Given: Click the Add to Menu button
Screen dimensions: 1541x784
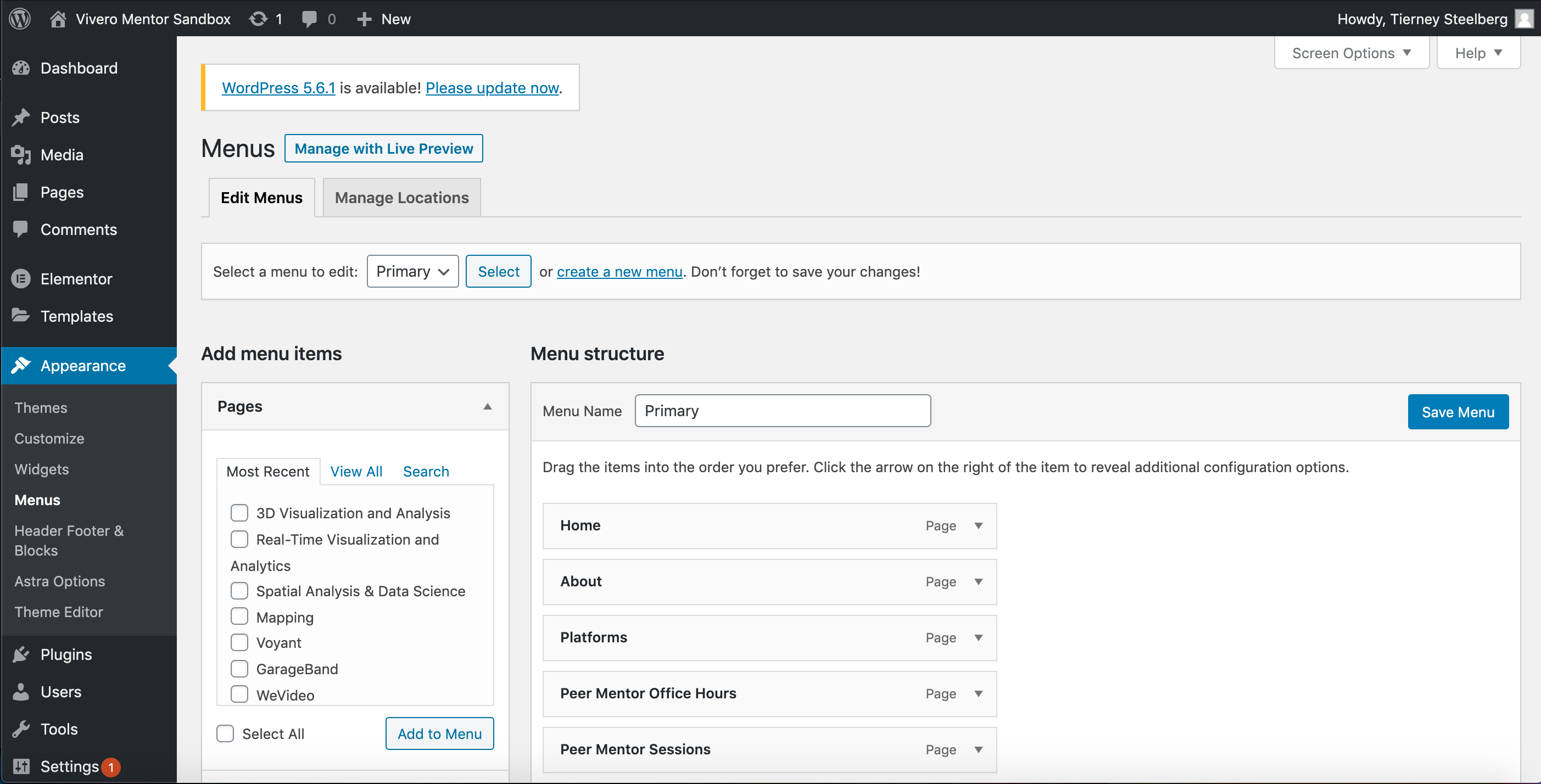Looking at the screenshot, I should (439, 734).
